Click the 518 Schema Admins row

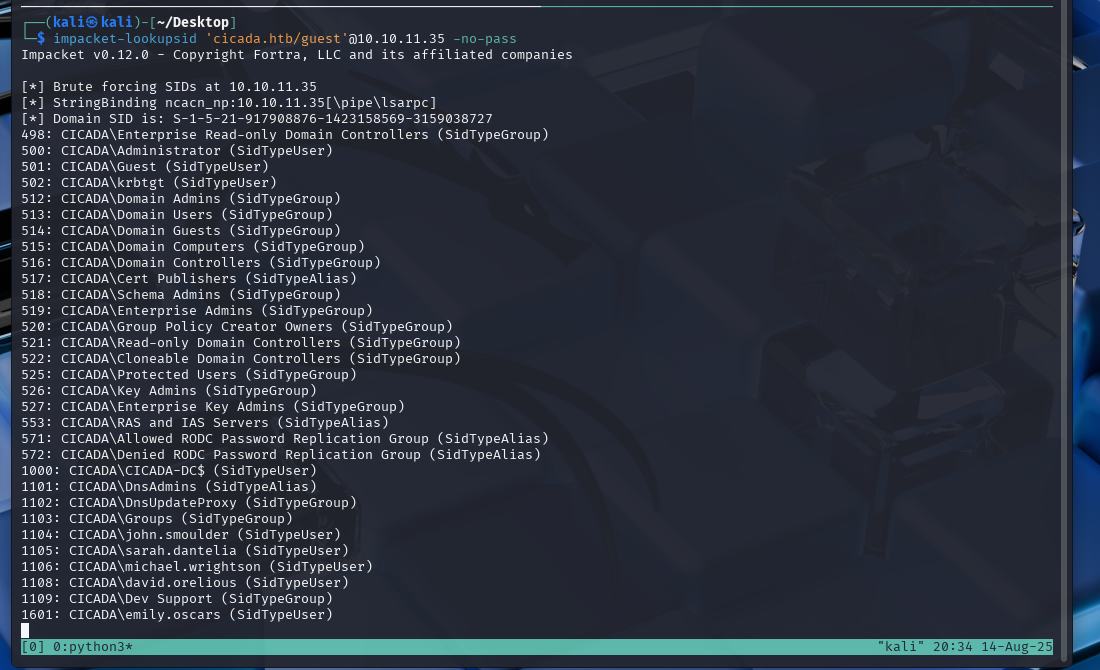181,295
